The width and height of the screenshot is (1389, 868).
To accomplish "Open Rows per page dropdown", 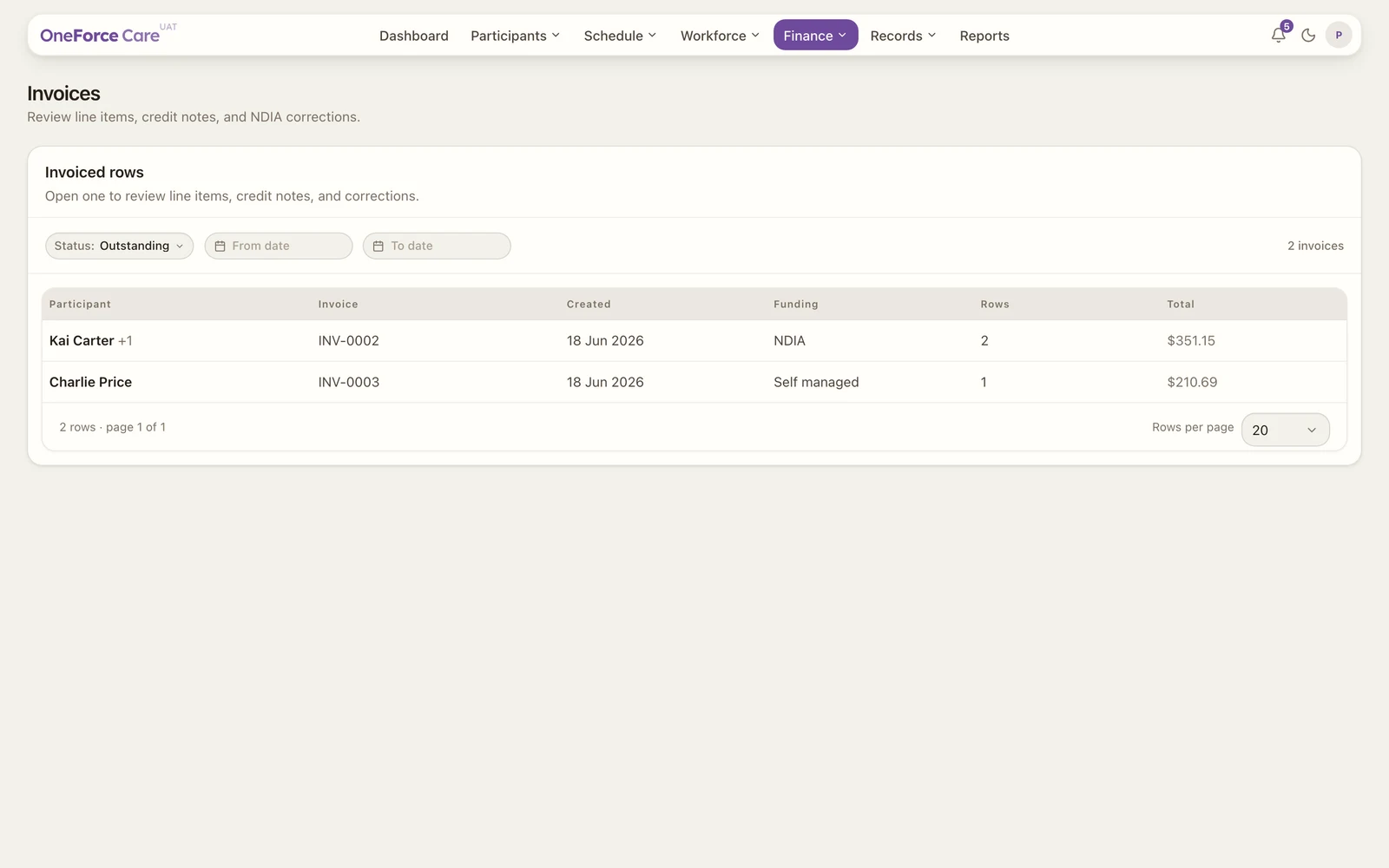I will [1285, 430].
